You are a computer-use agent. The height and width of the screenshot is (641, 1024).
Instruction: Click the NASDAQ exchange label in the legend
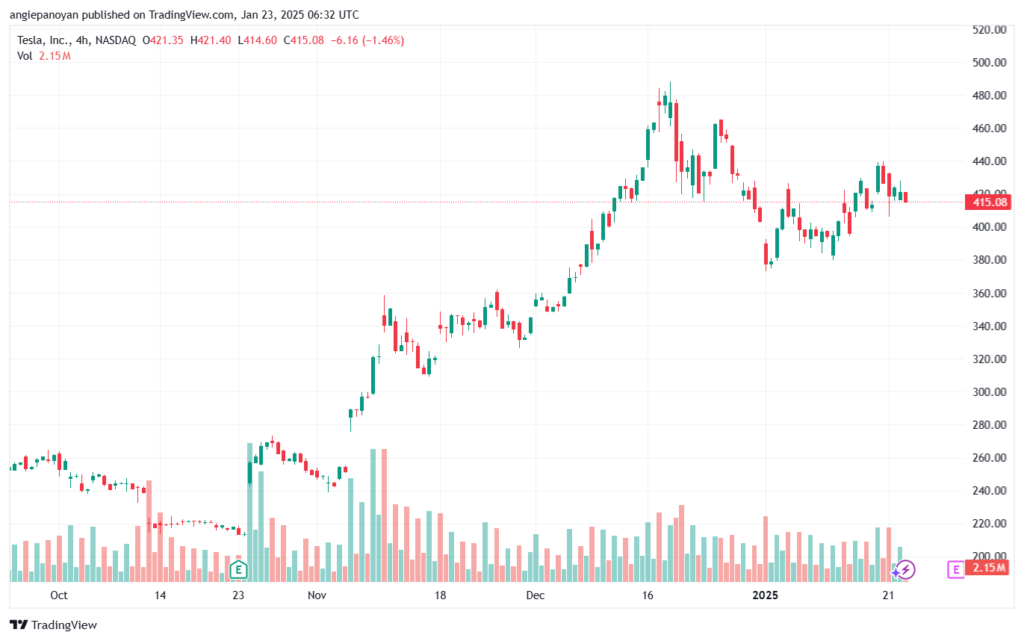115,40
